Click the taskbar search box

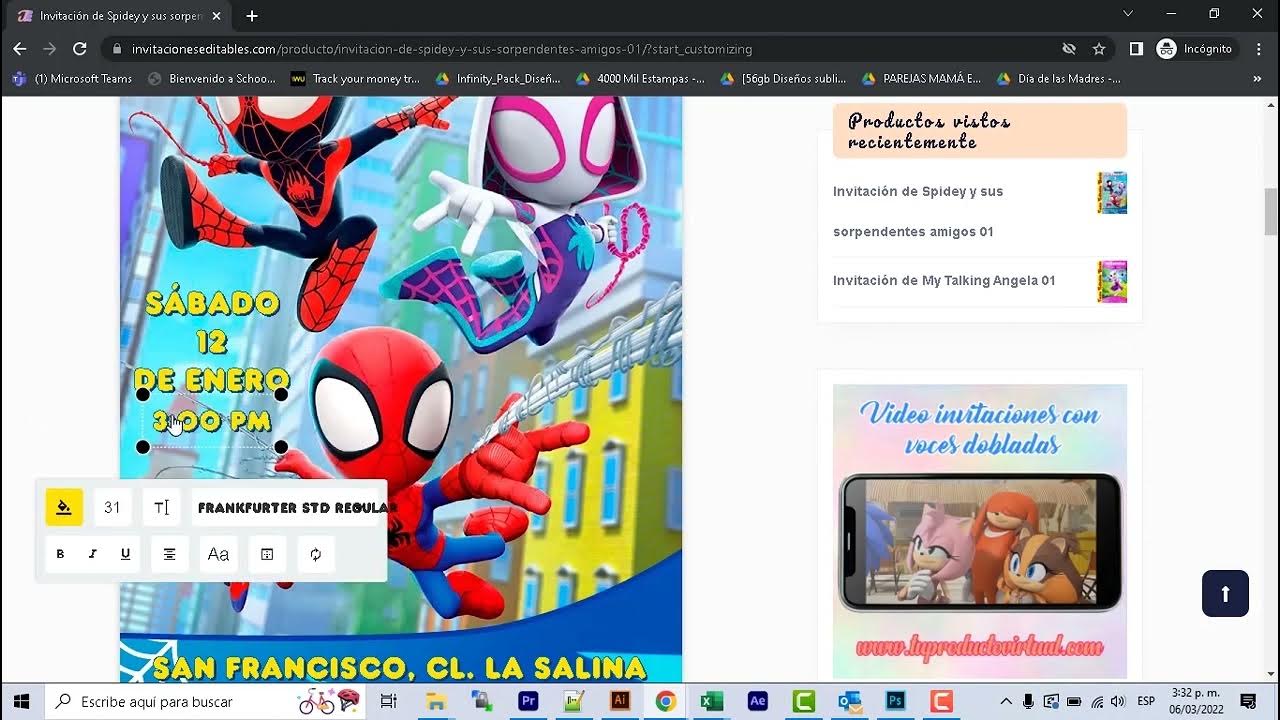(x=207, y=701)
